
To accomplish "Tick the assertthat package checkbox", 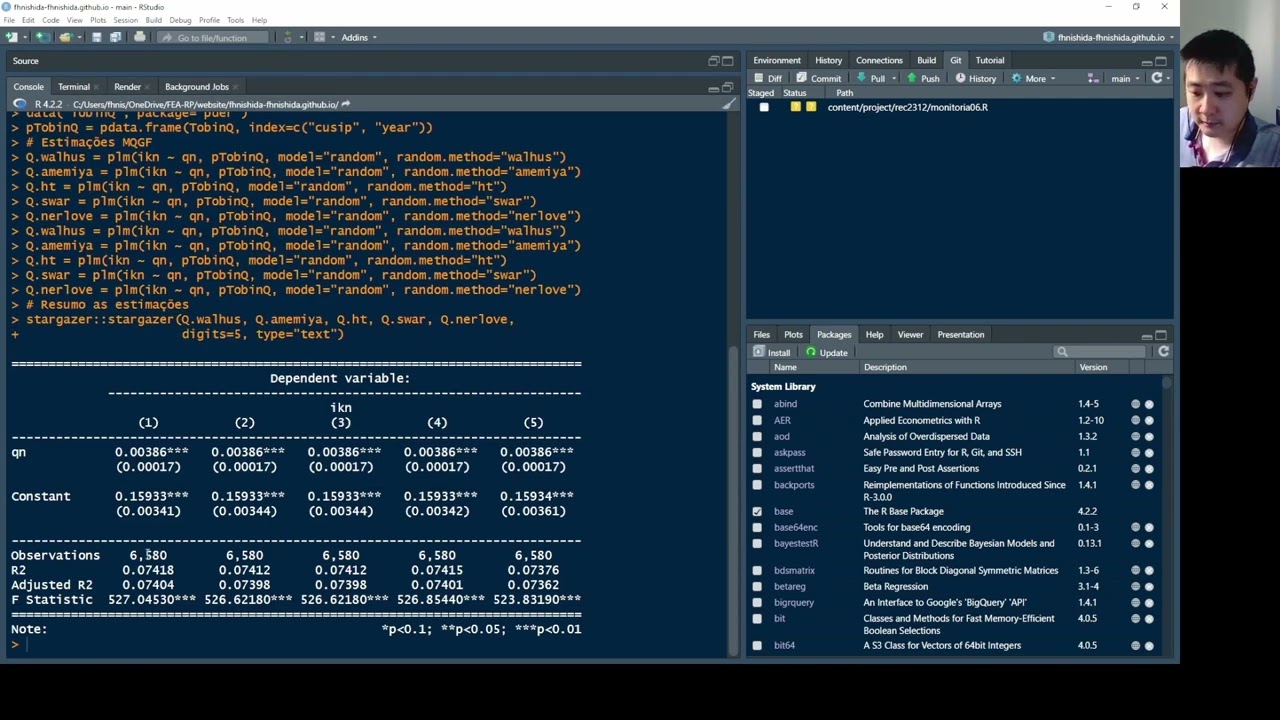I will tap(757, 468).
